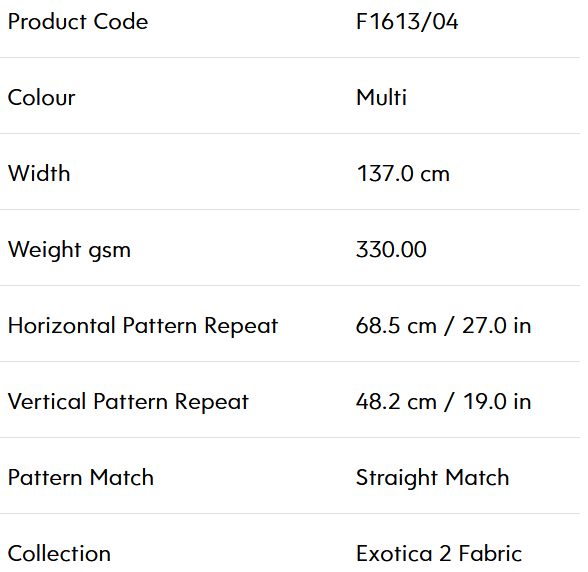Click the Vertical Pattern Repeat label
This screenshot has width=588, height=572.
pos(128,402)
